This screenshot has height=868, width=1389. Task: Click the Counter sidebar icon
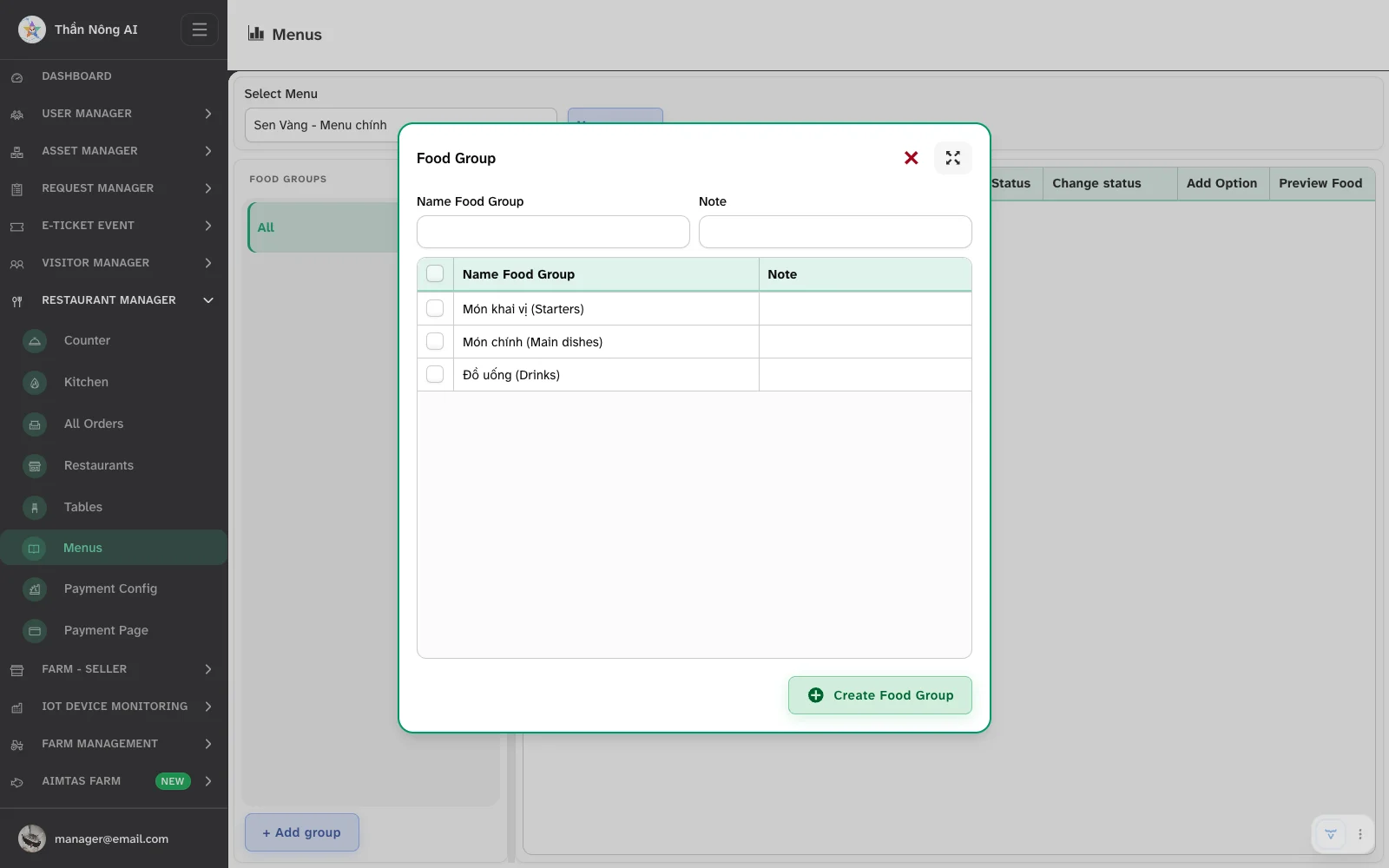[35, 341]
